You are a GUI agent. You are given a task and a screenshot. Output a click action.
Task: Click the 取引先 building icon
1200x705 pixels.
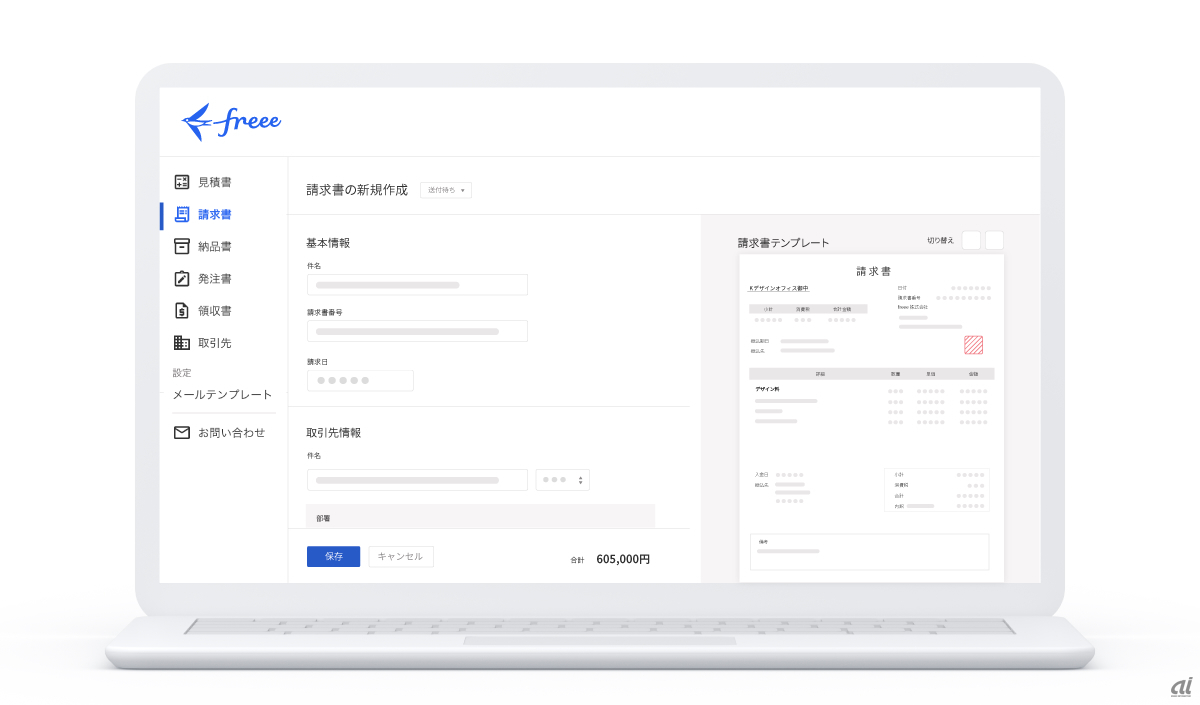click(x=182, y=343)
